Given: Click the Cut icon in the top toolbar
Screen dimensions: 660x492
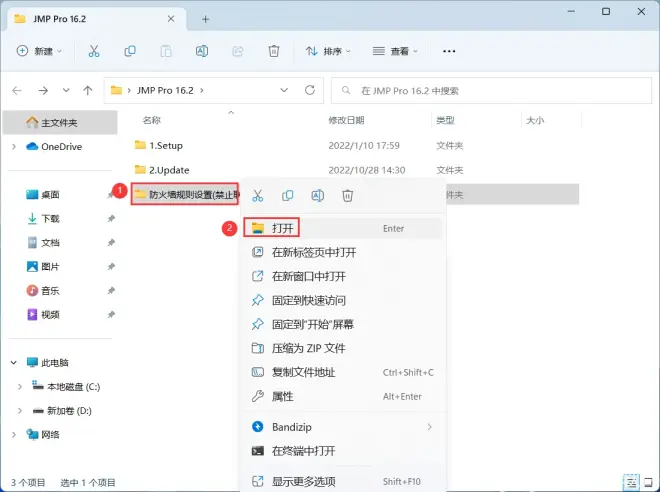Looking at the screenshot, I should [94, 51].
